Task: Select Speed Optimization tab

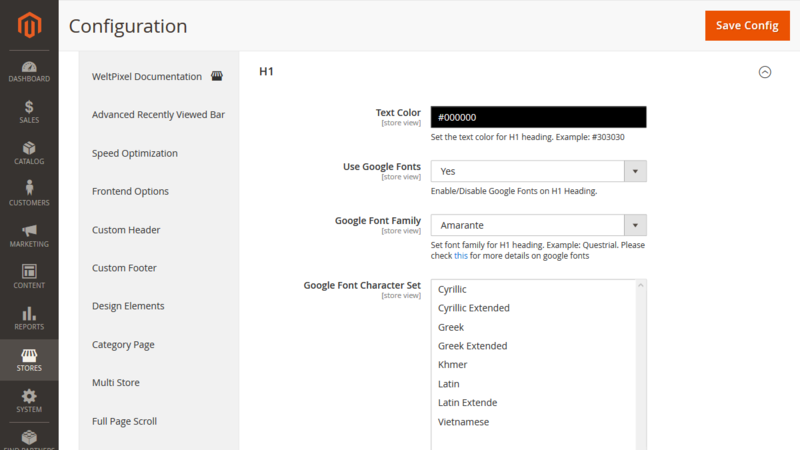Action: (x=135, y=153)
